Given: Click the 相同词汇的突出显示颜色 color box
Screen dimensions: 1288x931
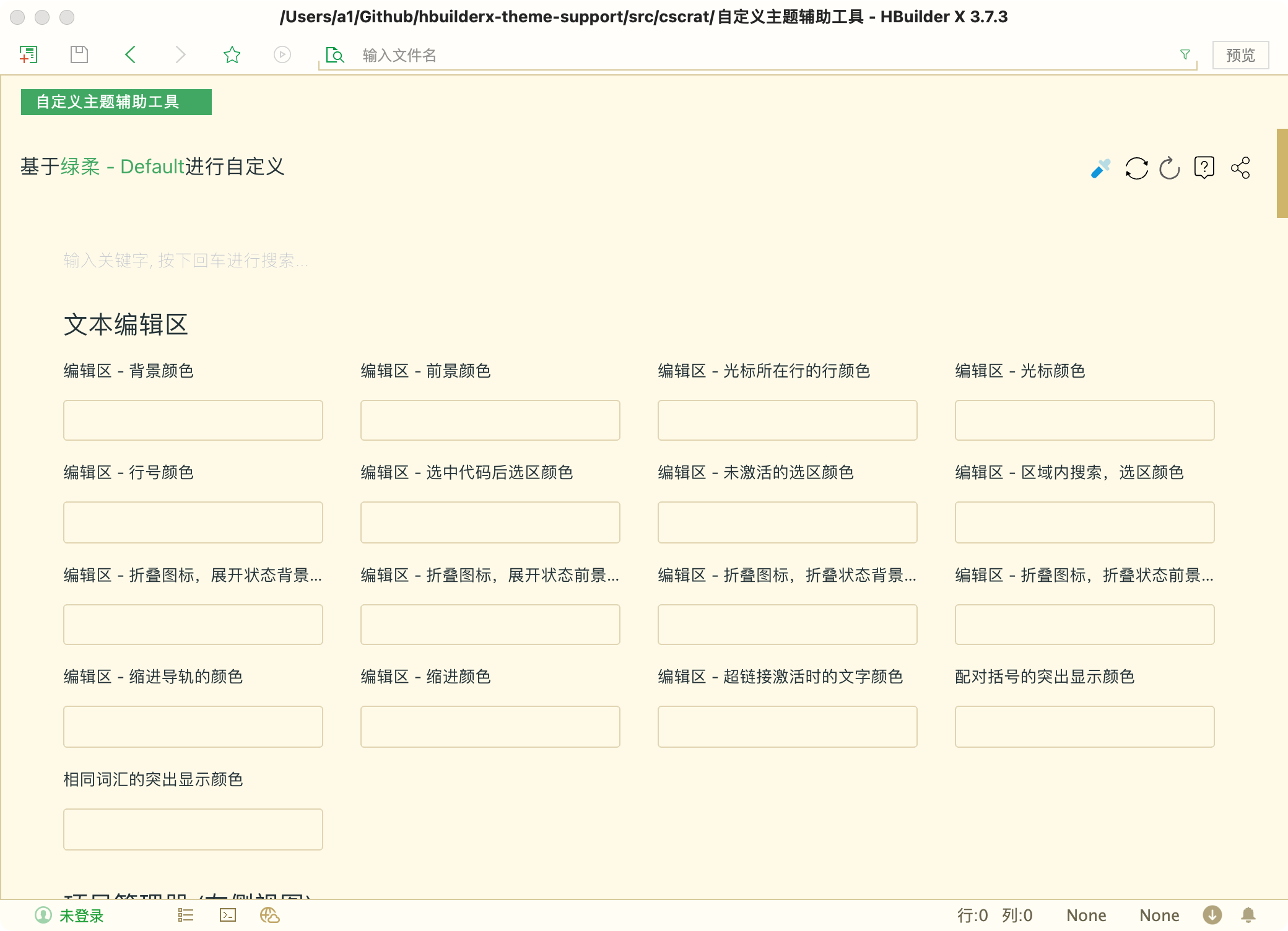Looking at the screenshot, I should (x=193, y=829).
